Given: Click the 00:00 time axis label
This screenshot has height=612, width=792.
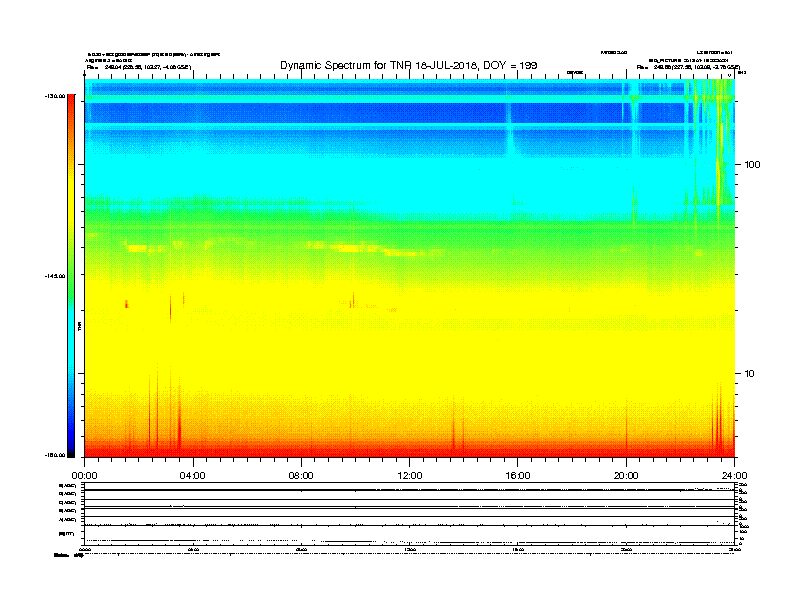Looking at the screenshot, I should 84,476.
